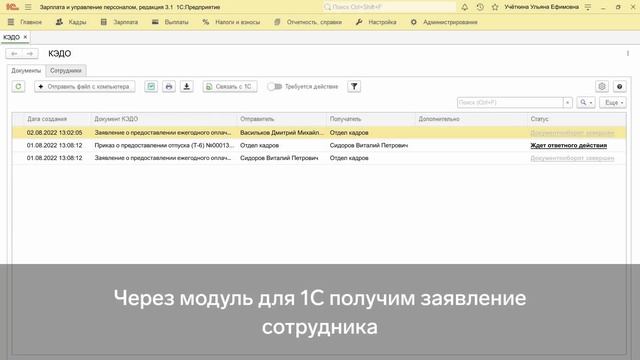Click the green sign document icon
The height and width of the screenshot is (360, 640).
tap(151, 87)
